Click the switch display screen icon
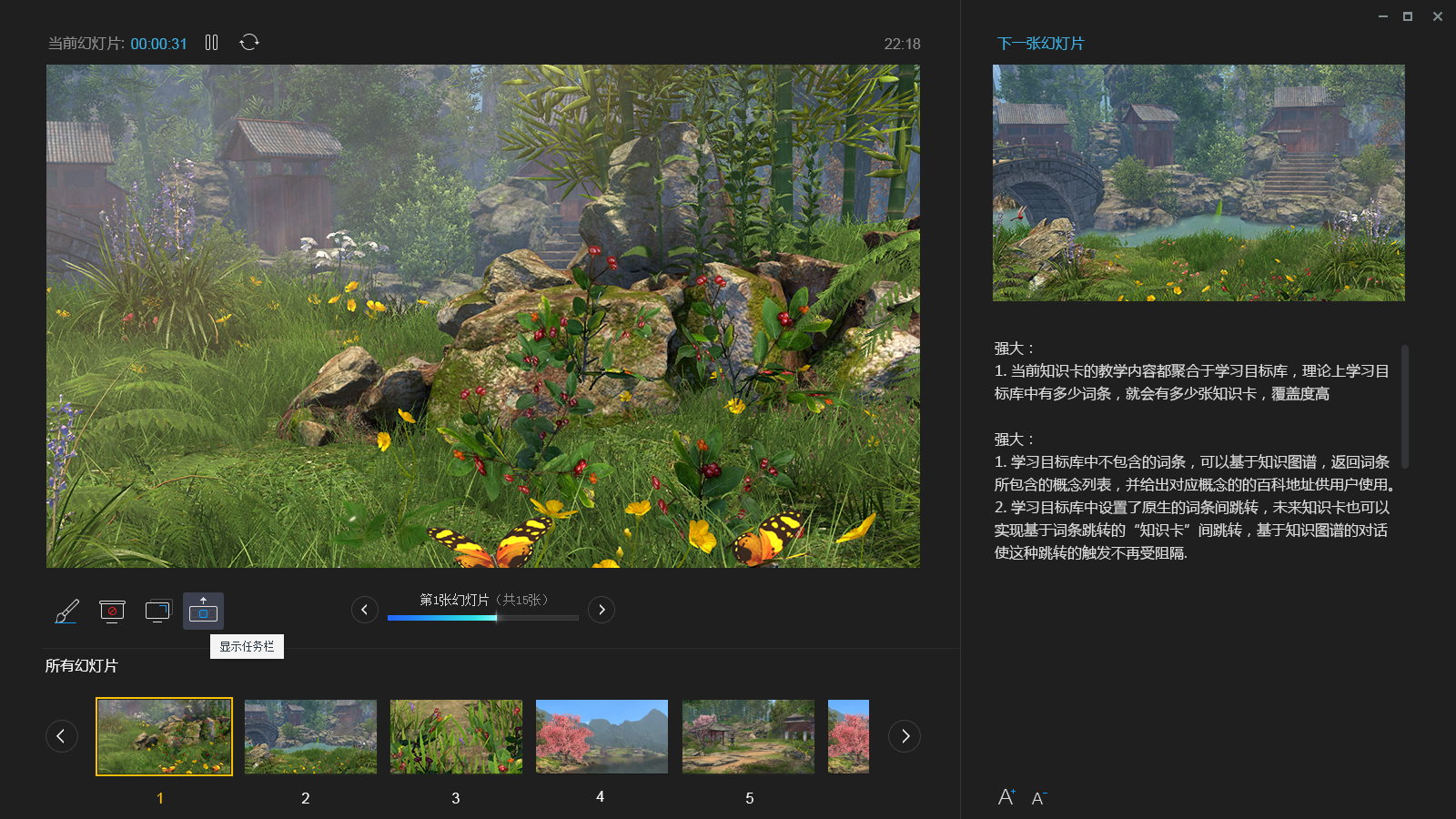This screenshot has width=1456, height=819. pos(157,611)
